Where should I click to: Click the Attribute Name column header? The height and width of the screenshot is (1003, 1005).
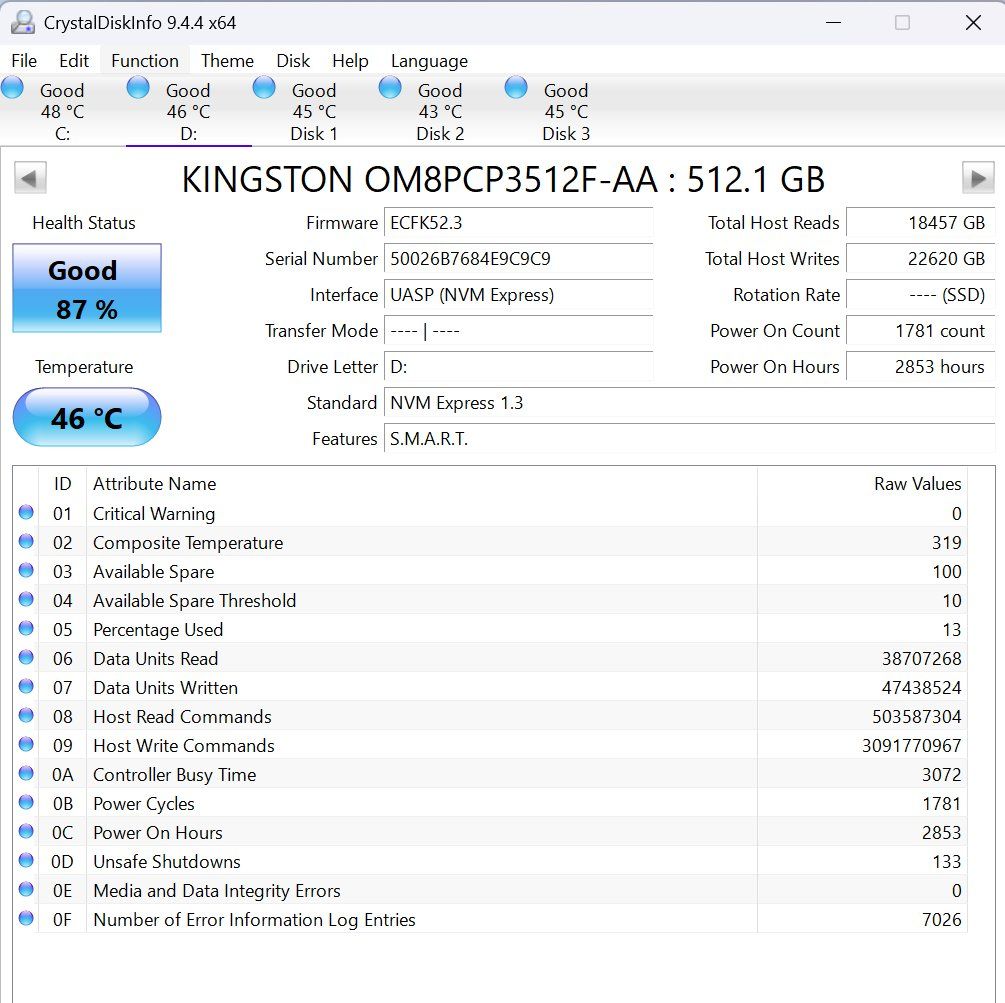tap(422, 484)
